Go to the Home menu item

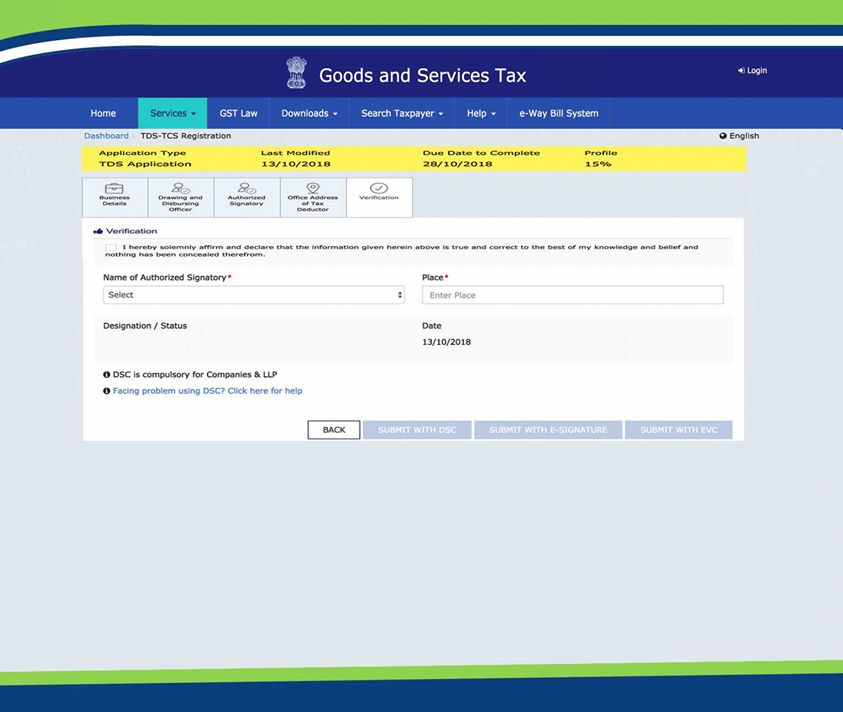point(103,113)
